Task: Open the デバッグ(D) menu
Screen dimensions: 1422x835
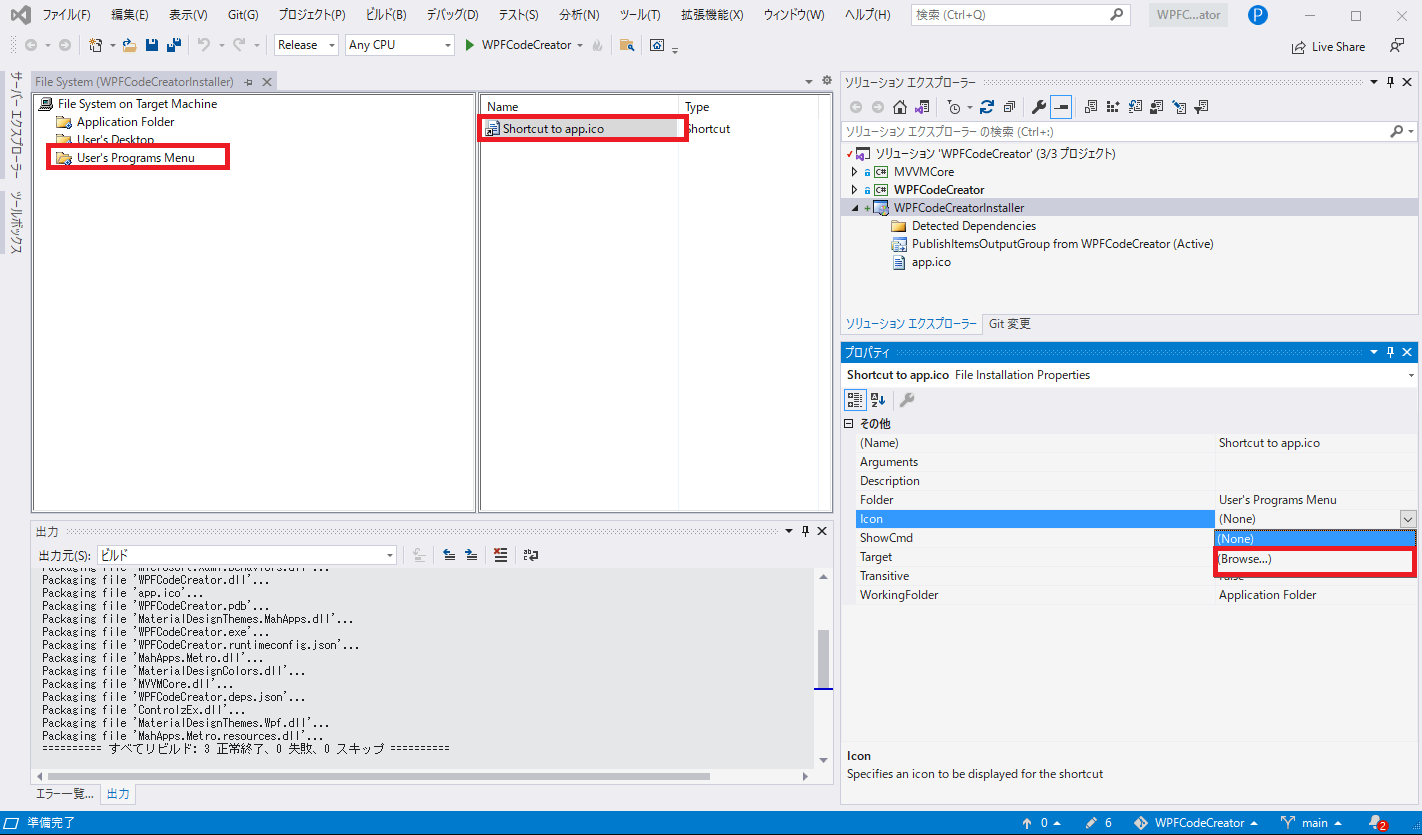Action: tap(452, 15)
